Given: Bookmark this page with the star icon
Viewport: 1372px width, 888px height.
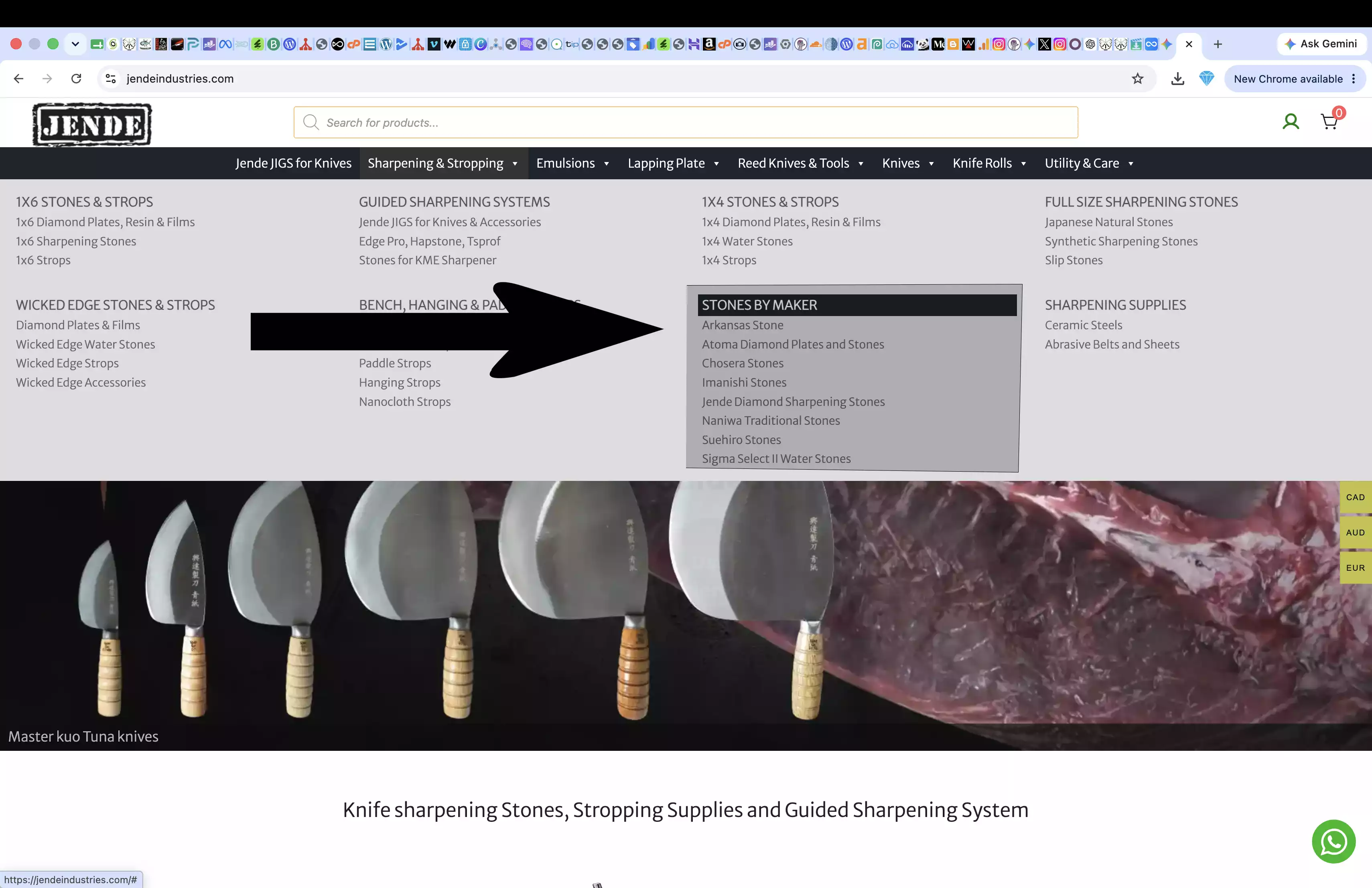Looking at the screenshot, I should click(x=1137, y=78).
